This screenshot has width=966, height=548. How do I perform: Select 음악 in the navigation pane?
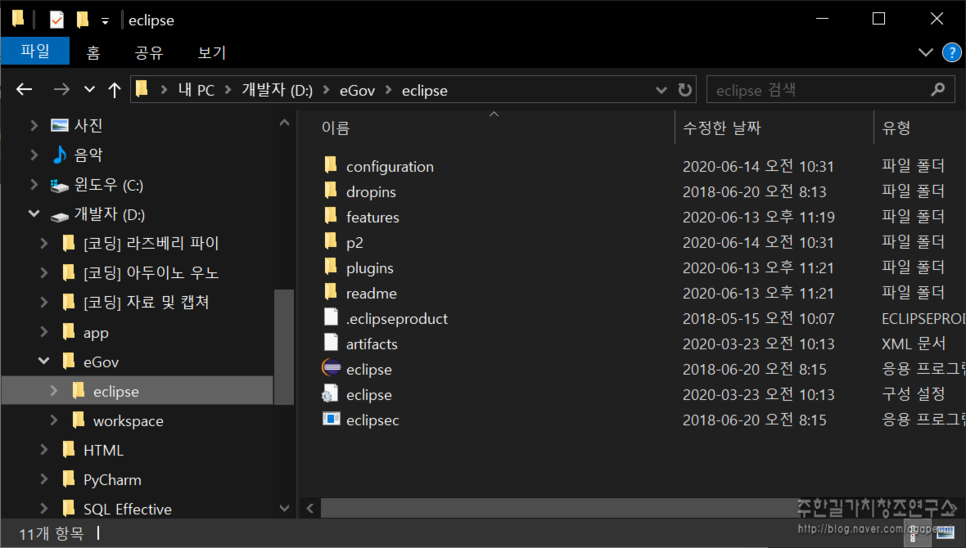(x=88, y=155)
